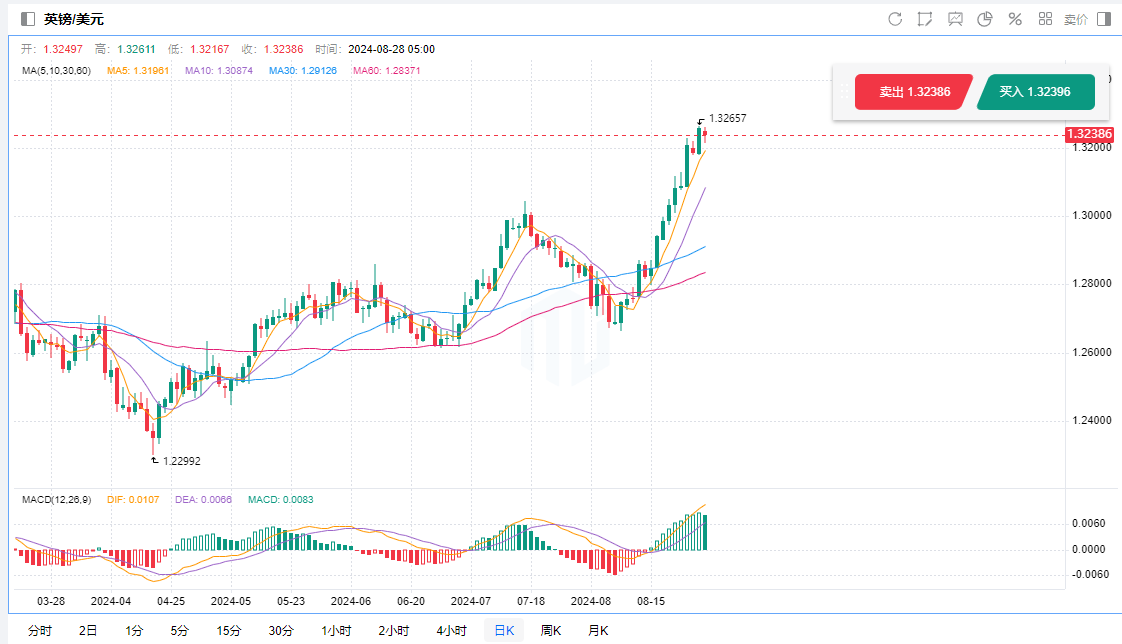1122x644 pixels.
Task: Click the pie chart icon
Action: (x=985, y=19)
